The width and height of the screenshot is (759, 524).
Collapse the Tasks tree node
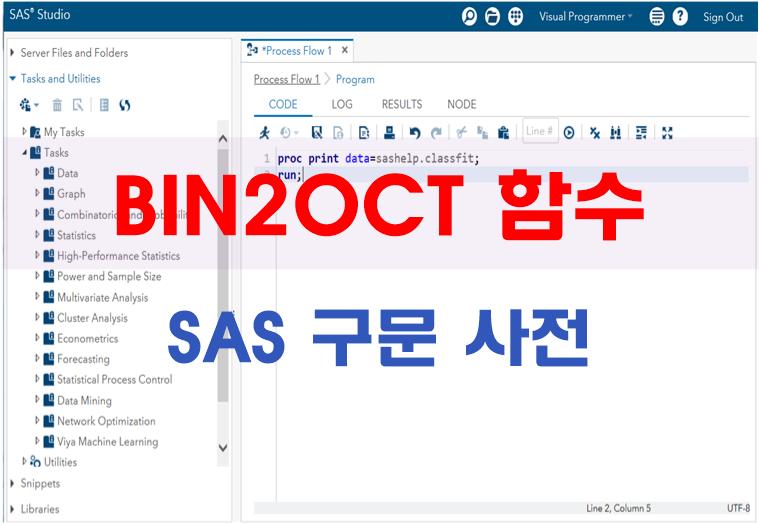[x=24, y=152]
